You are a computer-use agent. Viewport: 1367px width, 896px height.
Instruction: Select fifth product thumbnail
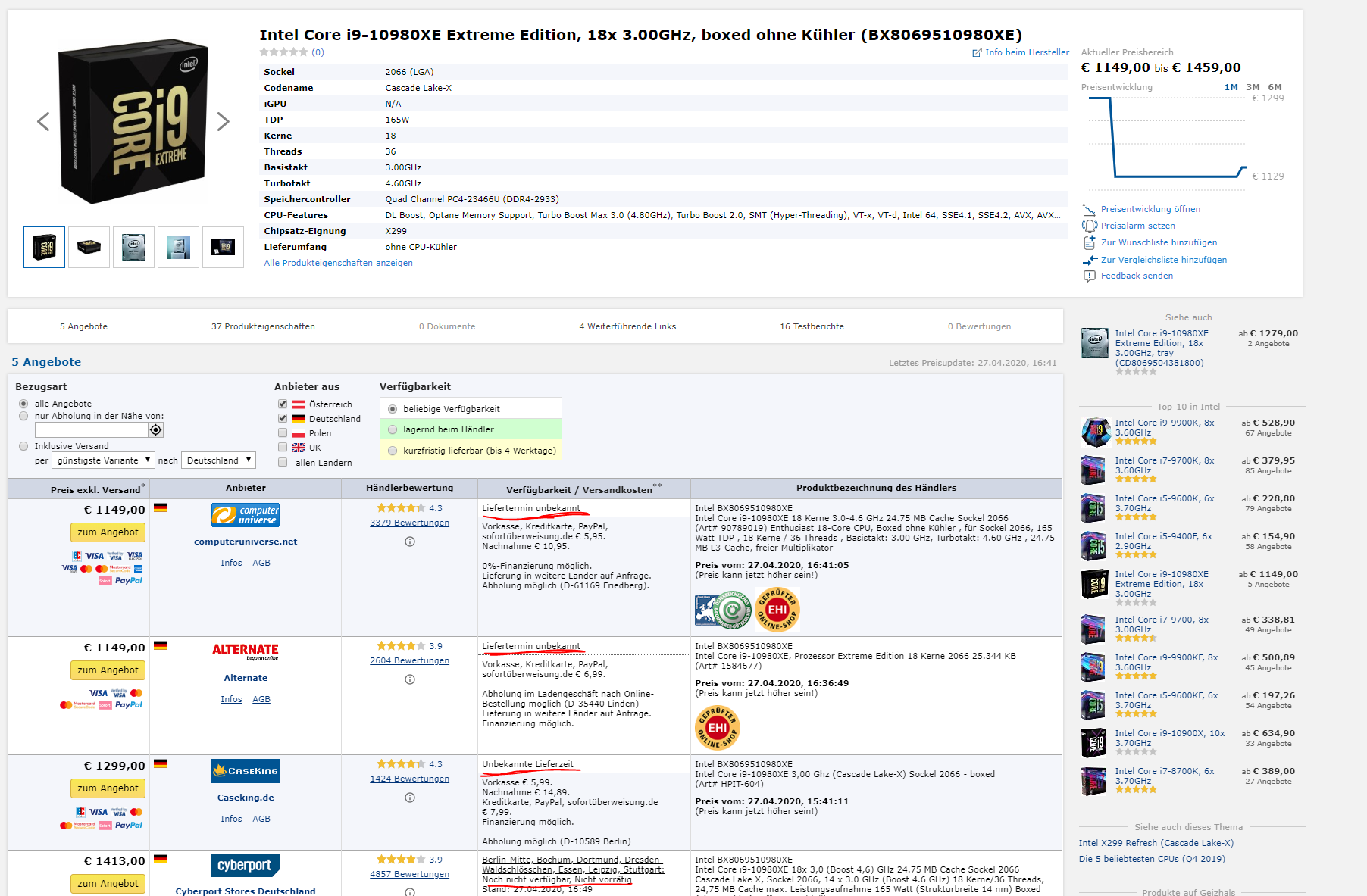223,247
